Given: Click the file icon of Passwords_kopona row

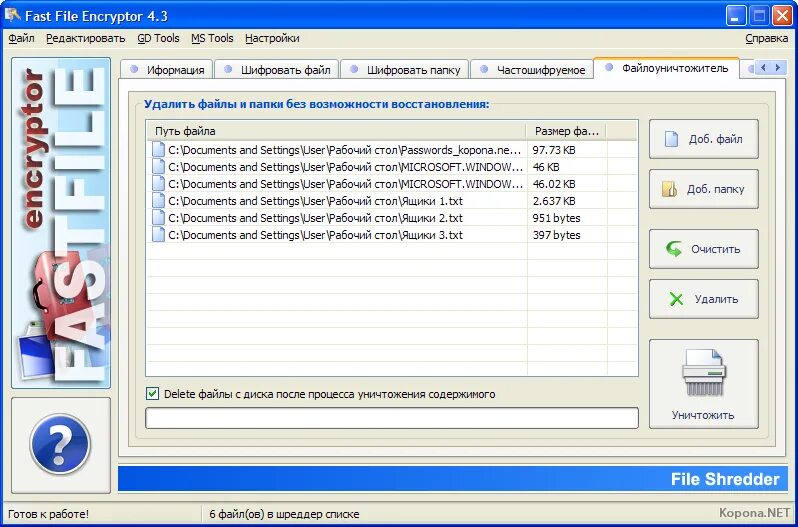Looking at the screenshot, I should pyautogui.click(x=159, y=150).
